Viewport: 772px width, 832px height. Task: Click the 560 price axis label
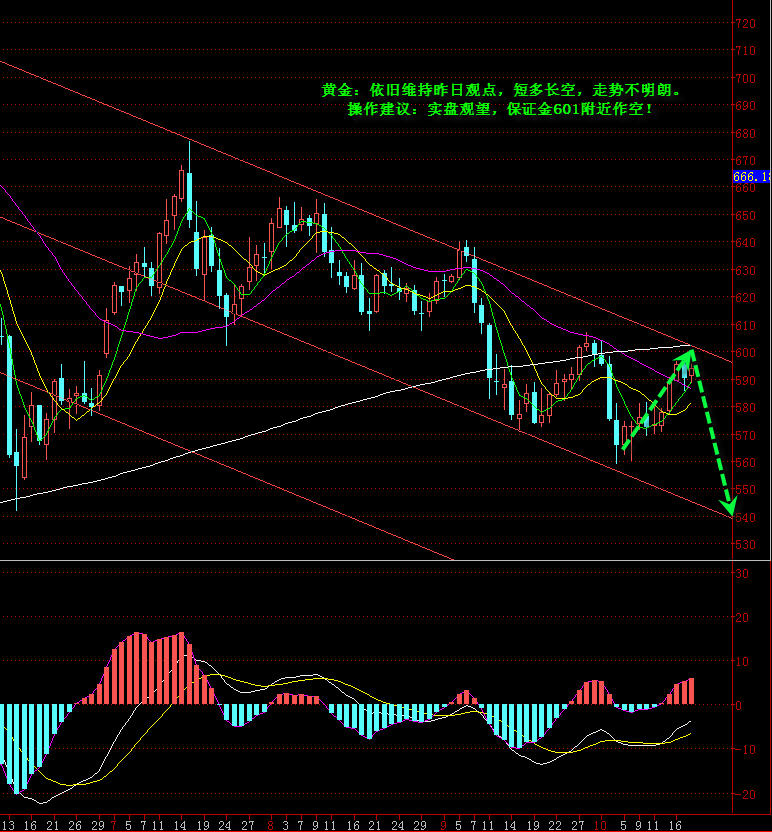coord(745,463)
